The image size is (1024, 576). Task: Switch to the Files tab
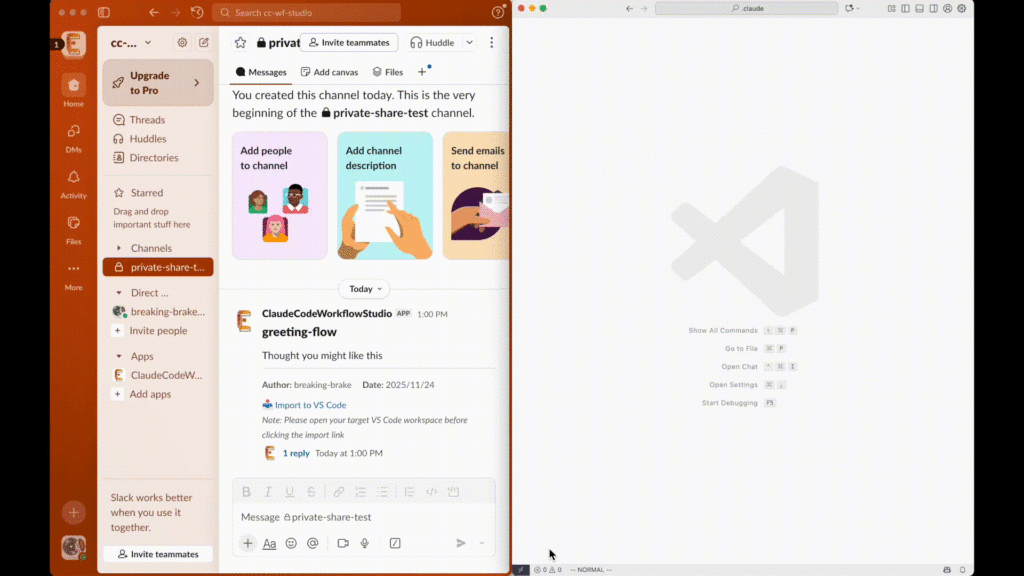tap(388, 72)
